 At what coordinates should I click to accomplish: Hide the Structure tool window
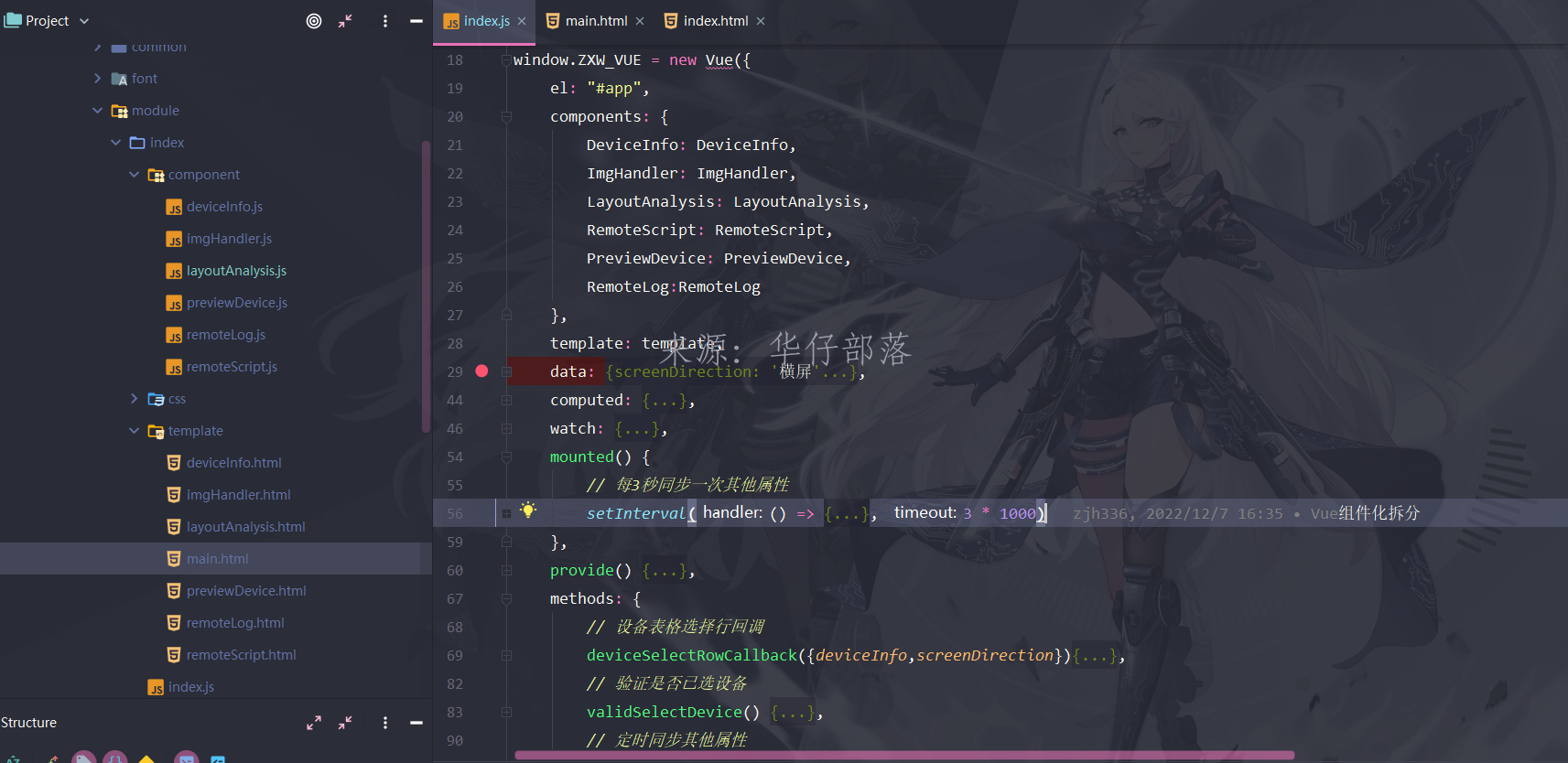coord(416,723)
